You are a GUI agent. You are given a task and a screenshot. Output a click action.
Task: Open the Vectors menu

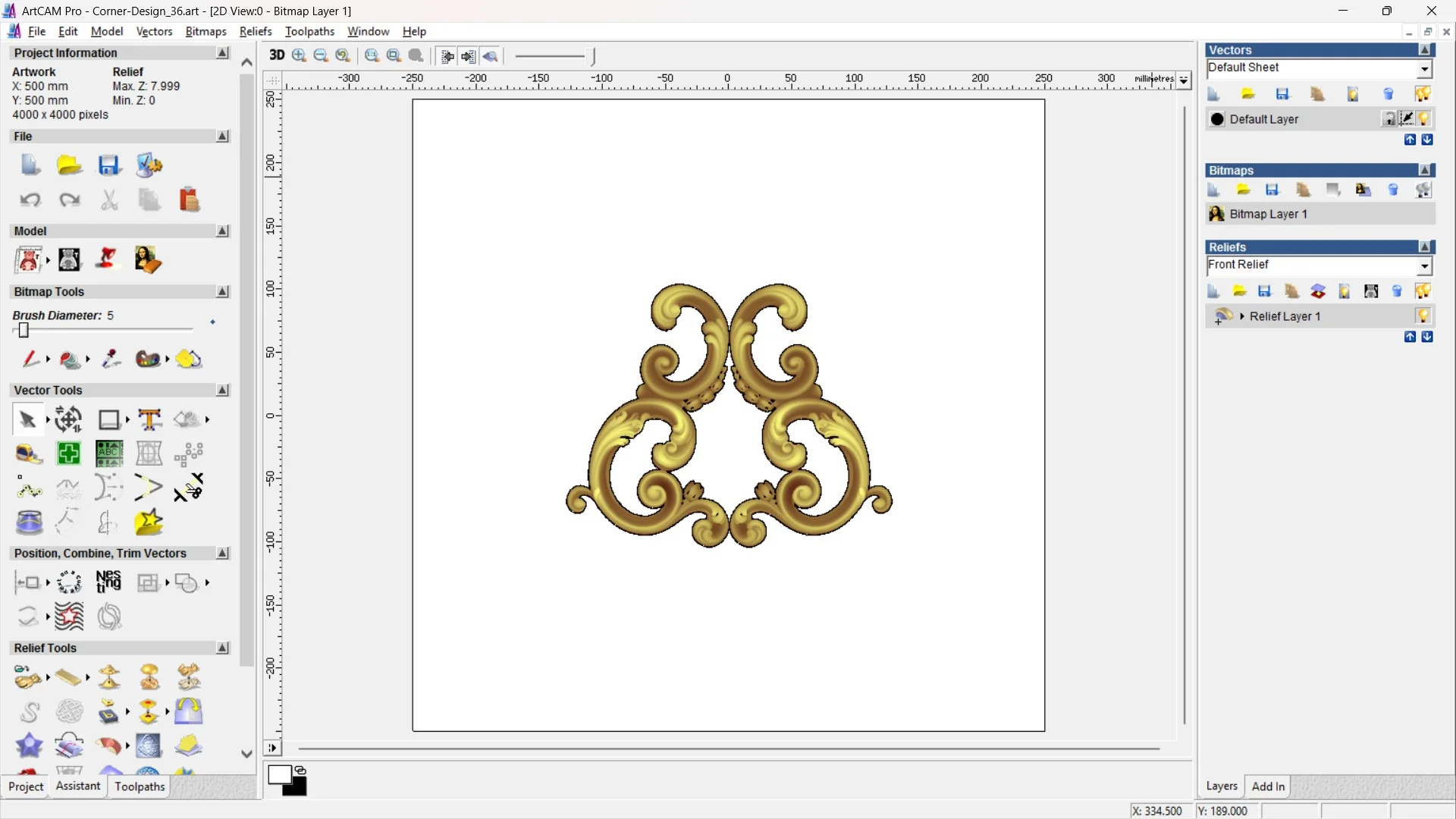(154, 31)
